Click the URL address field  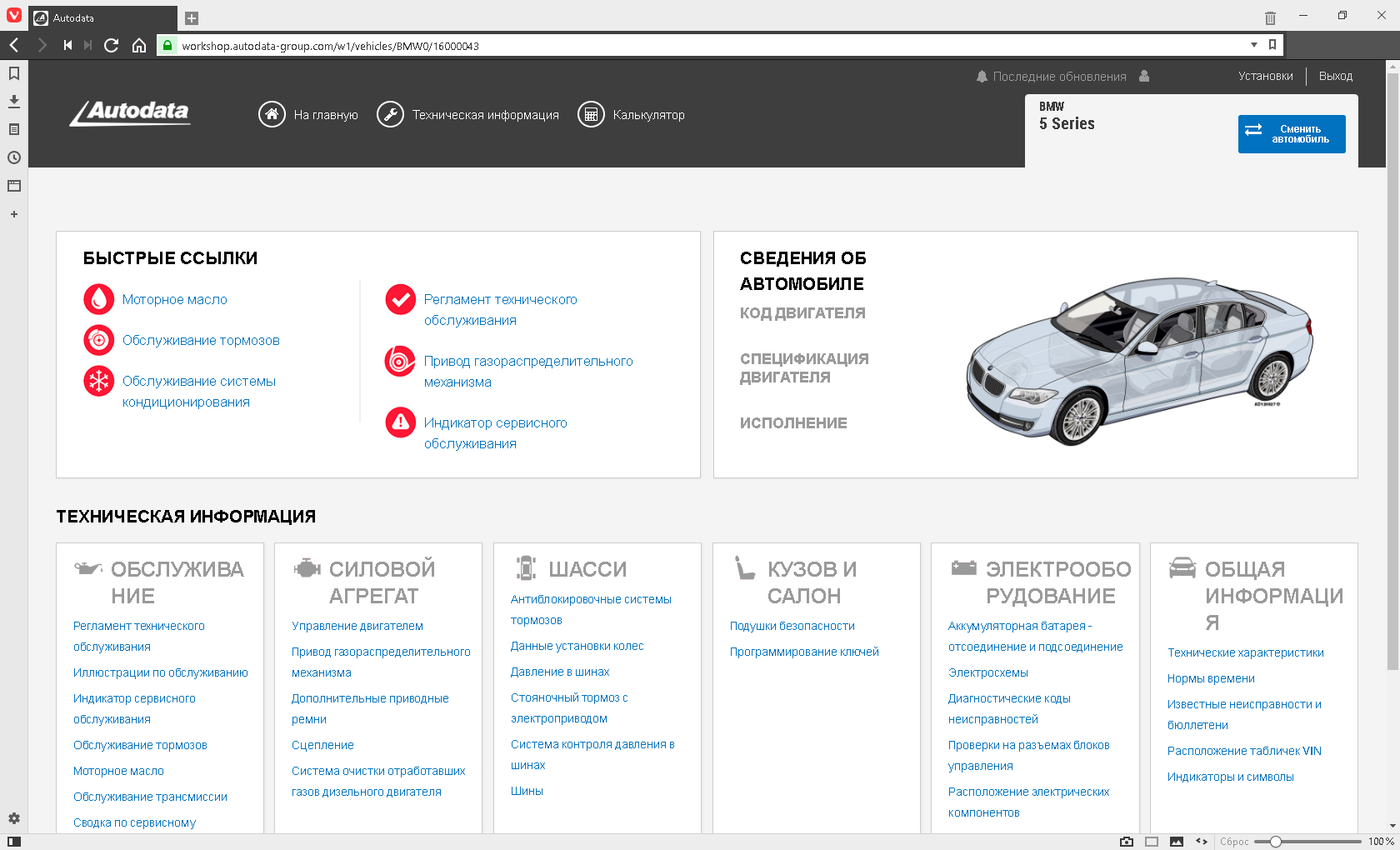[x=712, y=46]
